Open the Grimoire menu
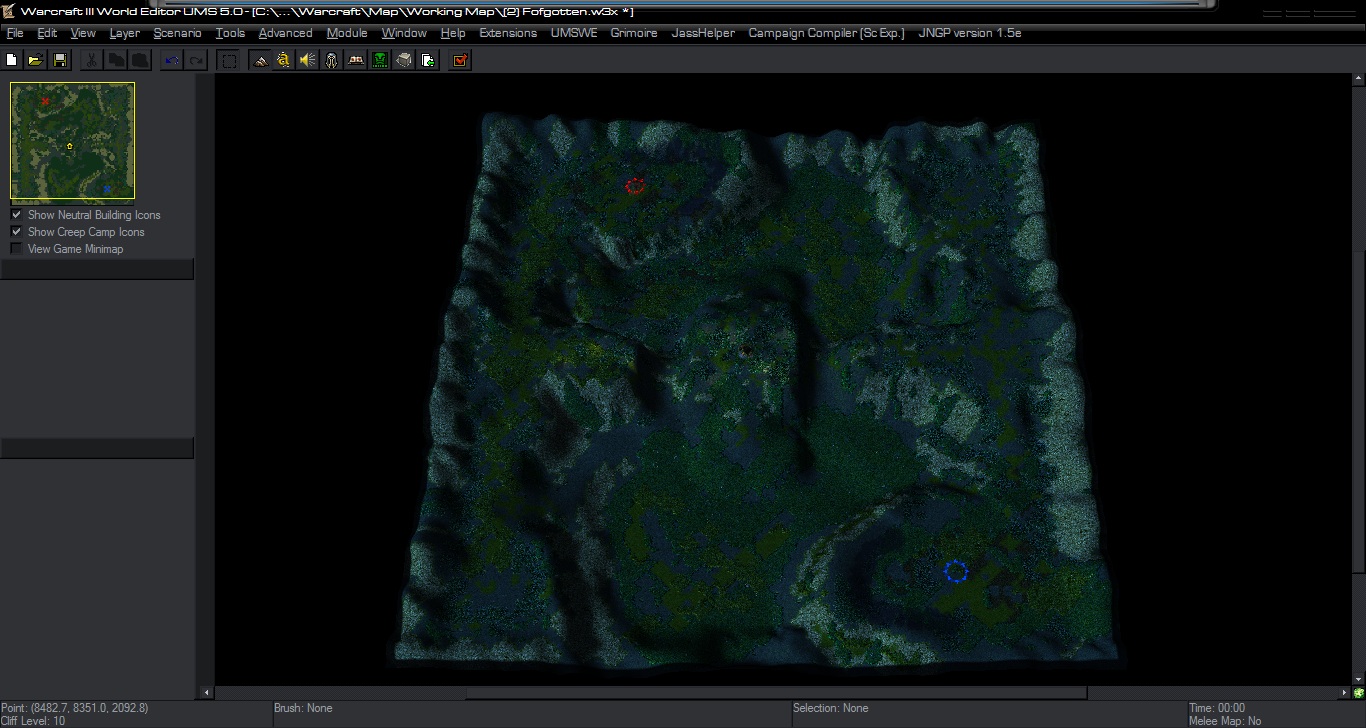1366x728 pixels. 634,33
